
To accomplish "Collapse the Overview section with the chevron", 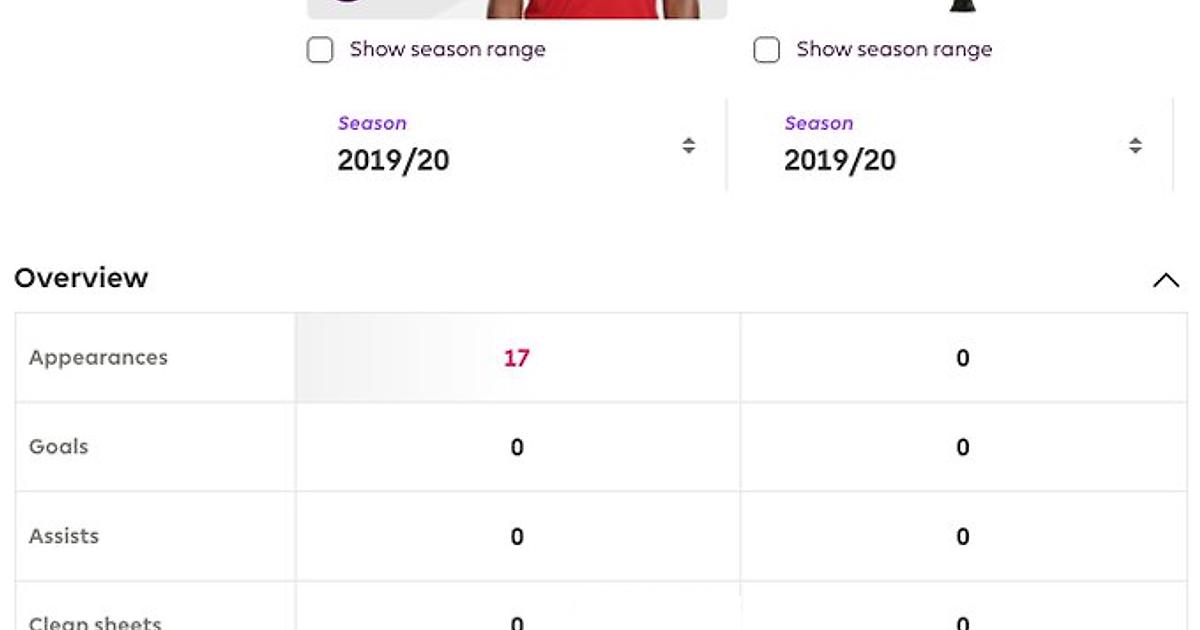I will pos(1165,280).
